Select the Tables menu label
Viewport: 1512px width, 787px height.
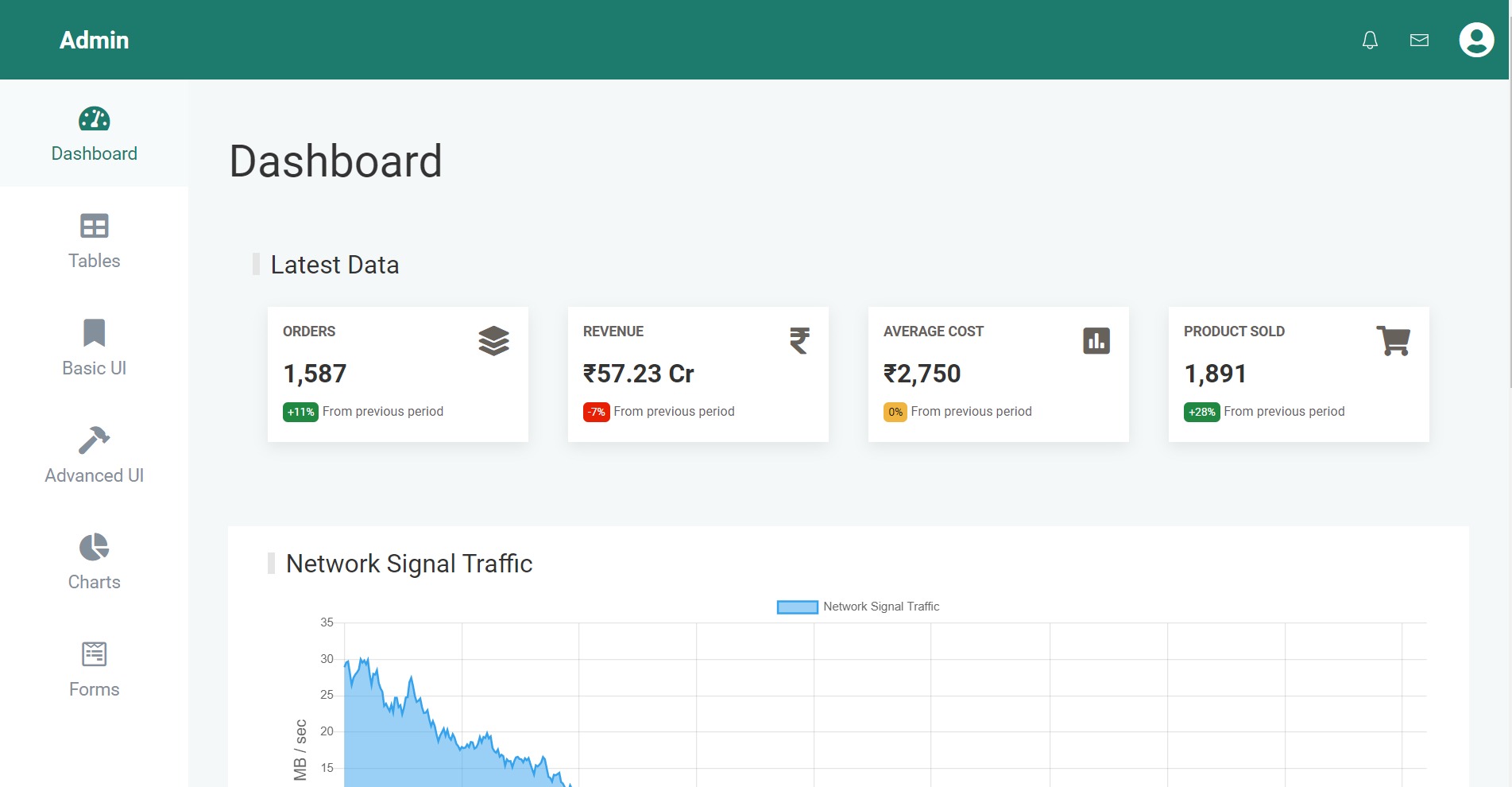click(x=95, y=261)
